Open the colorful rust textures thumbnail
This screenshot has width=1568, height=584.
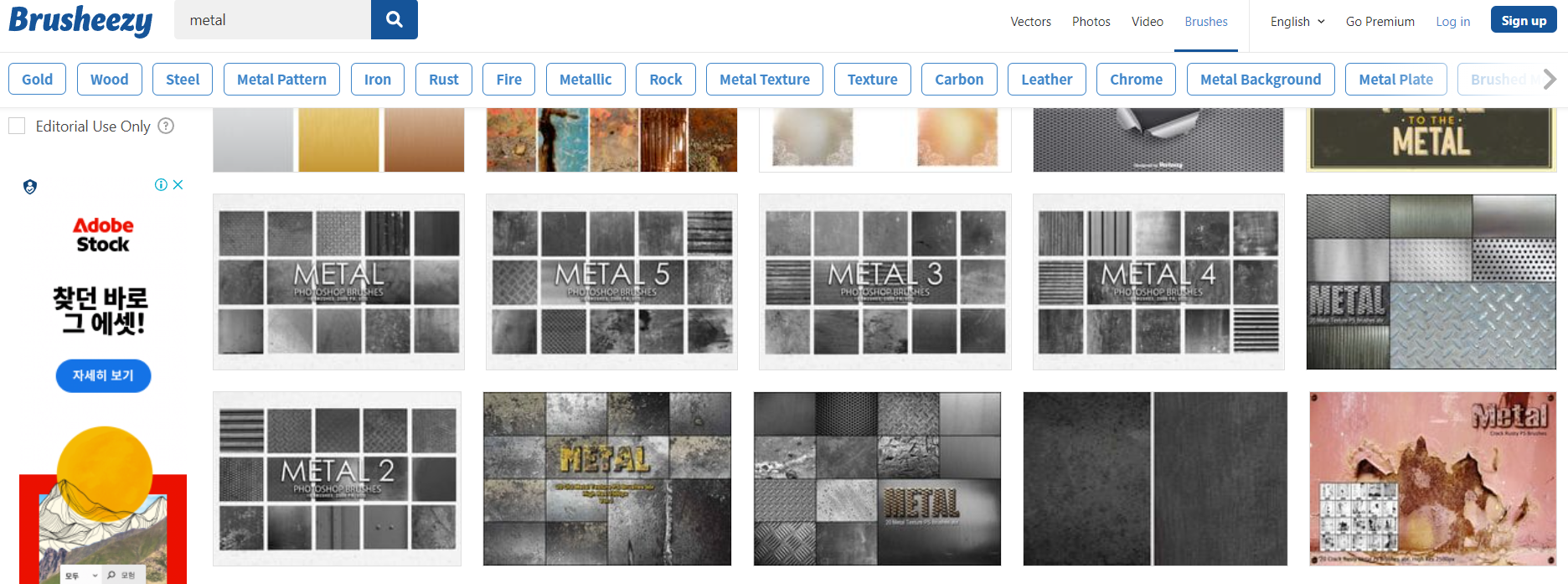(611, 140)
